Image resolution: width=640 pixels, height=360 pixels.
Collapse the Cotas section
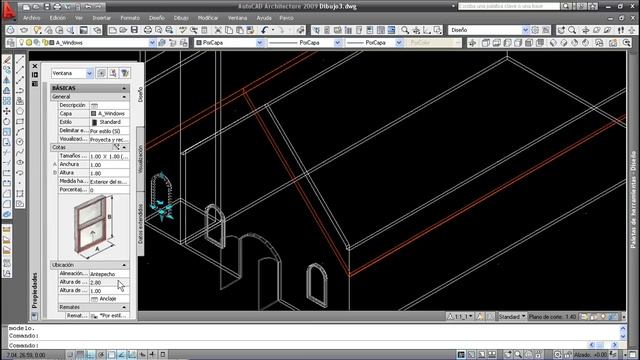click(124, 147)
